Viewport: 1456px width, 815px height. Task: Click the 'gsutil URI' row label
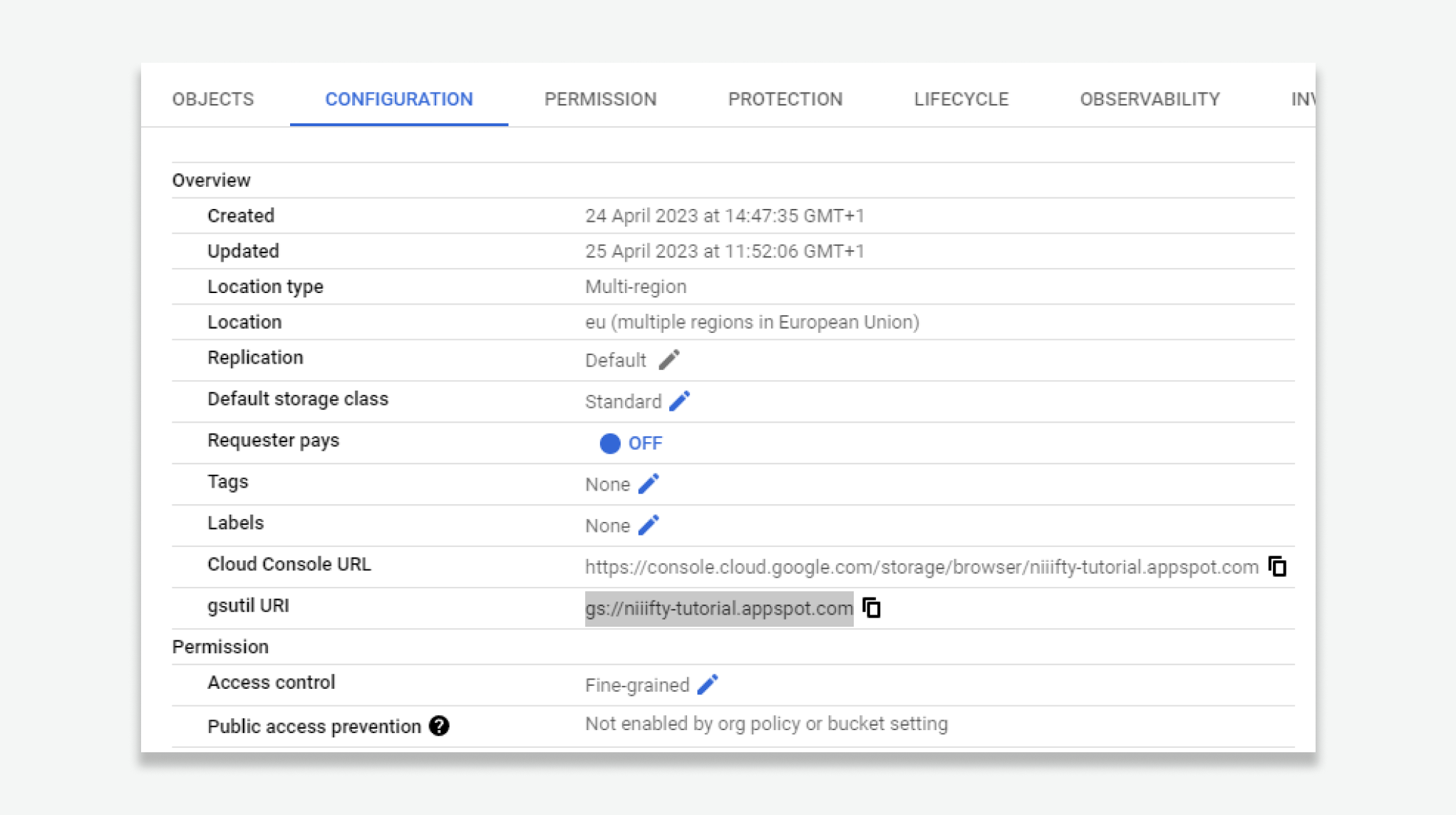[x=248, y=605]
